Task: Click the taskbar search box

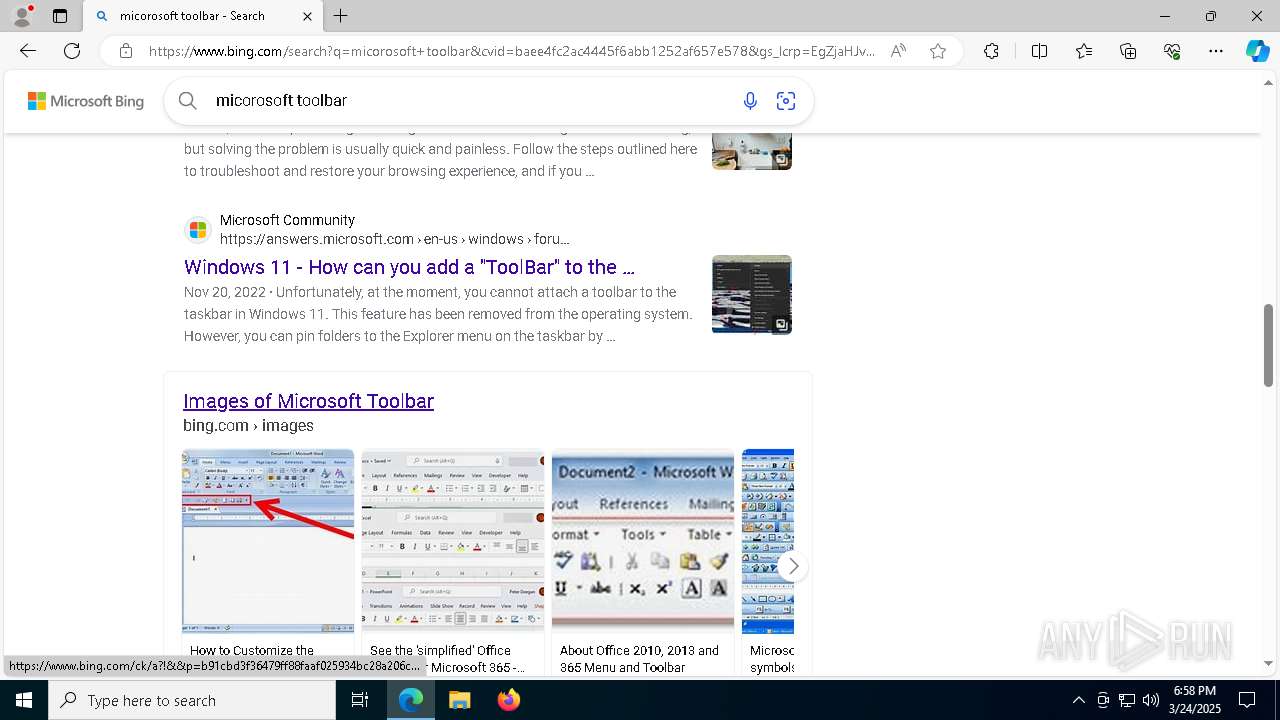Action: [x=192, y=700]
